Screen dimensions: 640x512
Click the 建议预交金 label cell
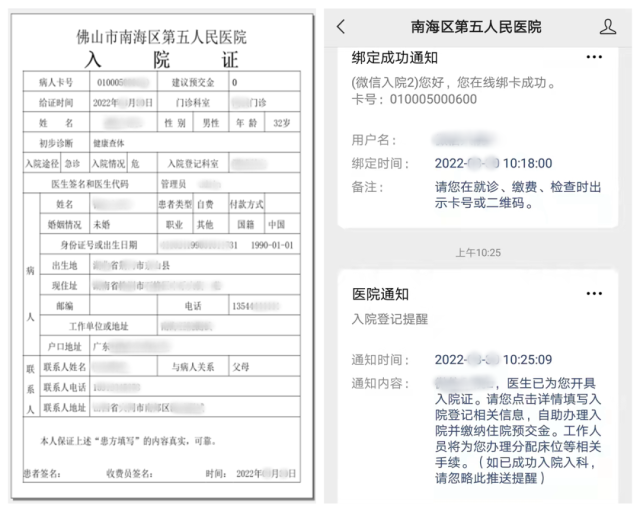193,82
